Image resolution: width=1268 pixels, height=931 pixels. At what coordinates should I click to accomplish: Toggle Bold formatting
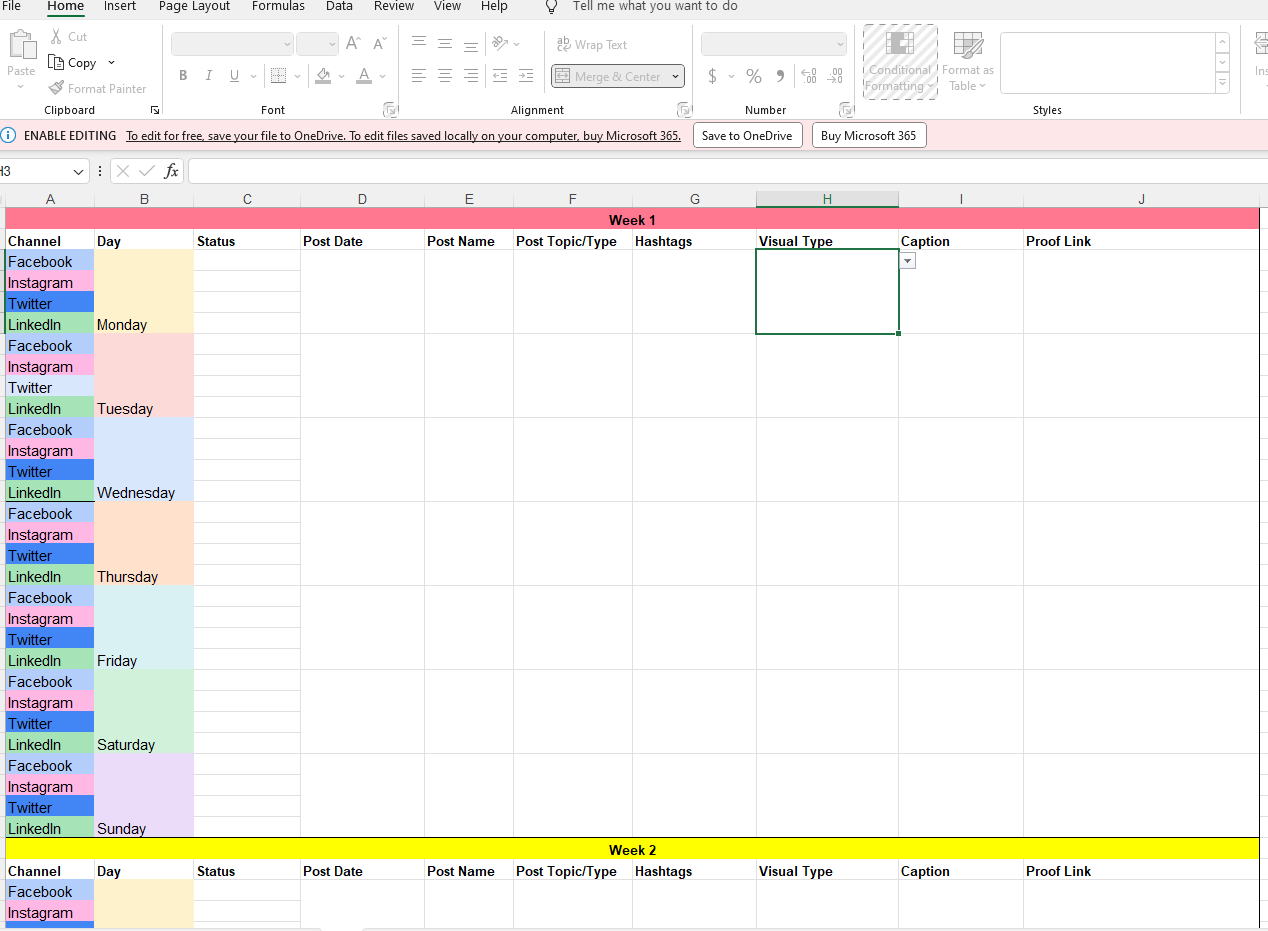(x=183, y=76)
